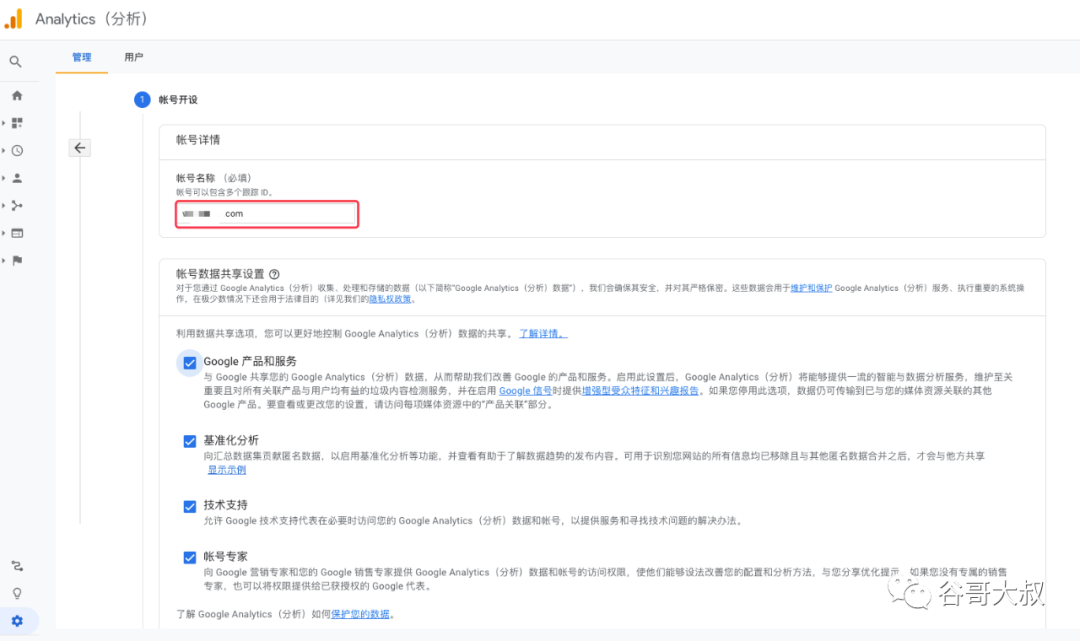This screenshot has height=641, width=1080.
Task: Expand the Realtime section arrow in sidebar
Action: 4,151
